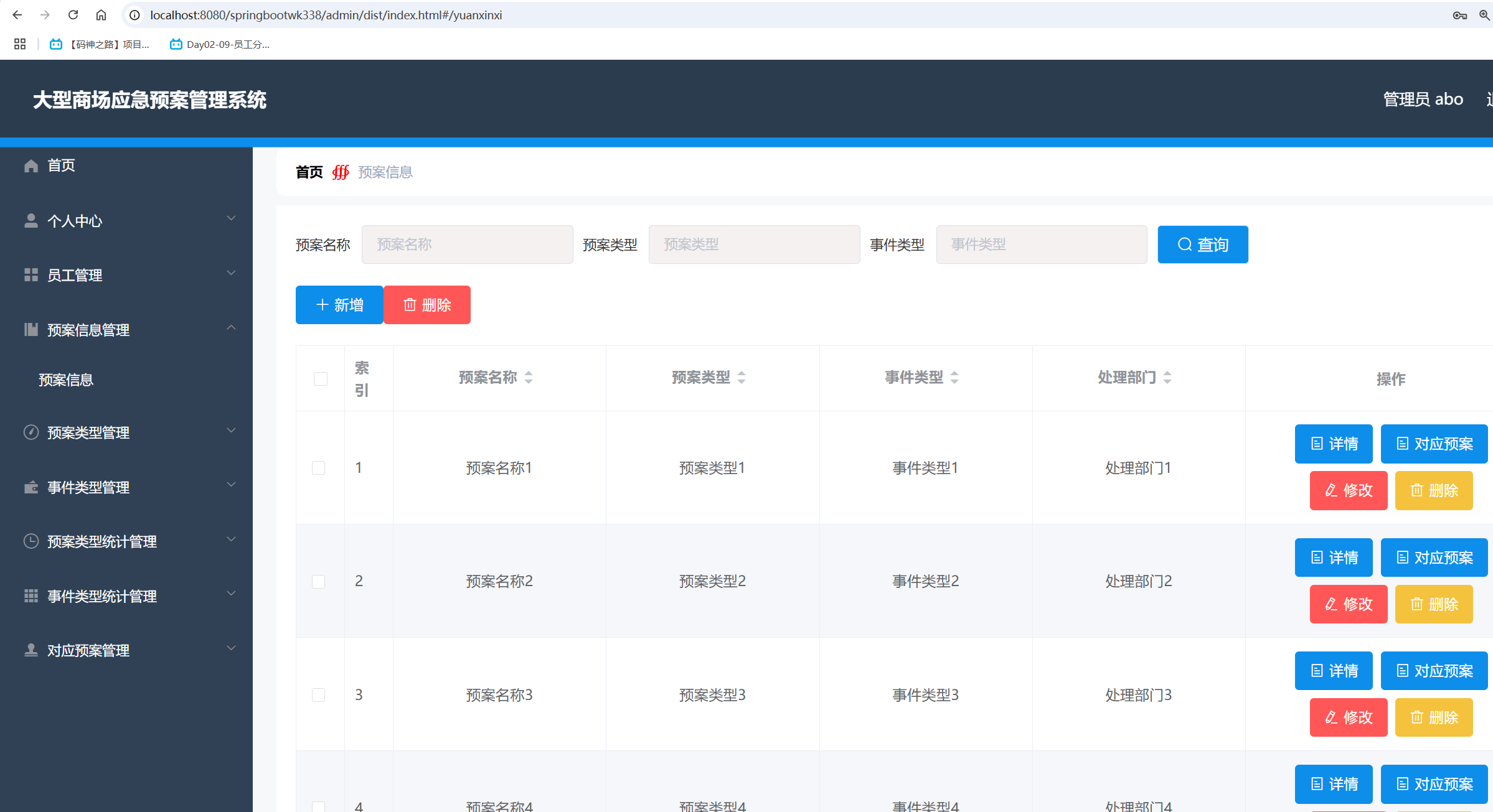Click the person icon beside 个人中心
Screen dimensions: 1493x812
click(31, 221)
